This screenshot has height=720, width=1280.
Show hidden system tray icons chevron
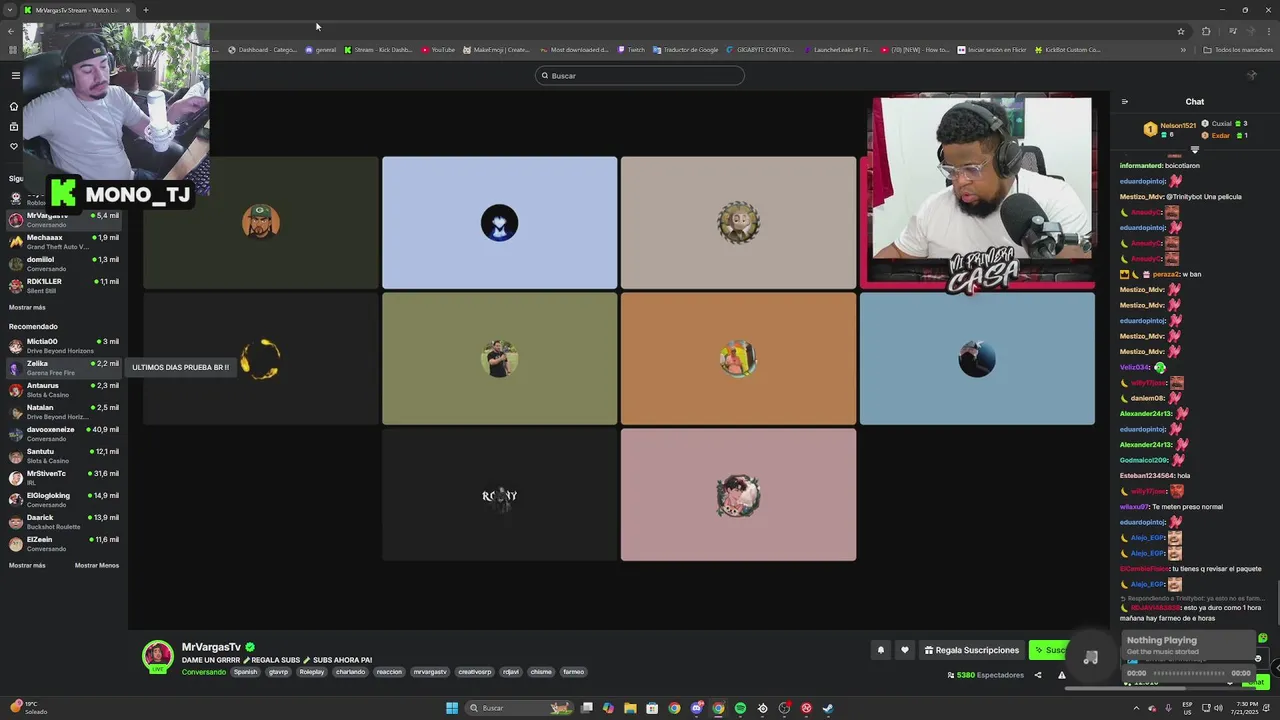(1136, 708)
